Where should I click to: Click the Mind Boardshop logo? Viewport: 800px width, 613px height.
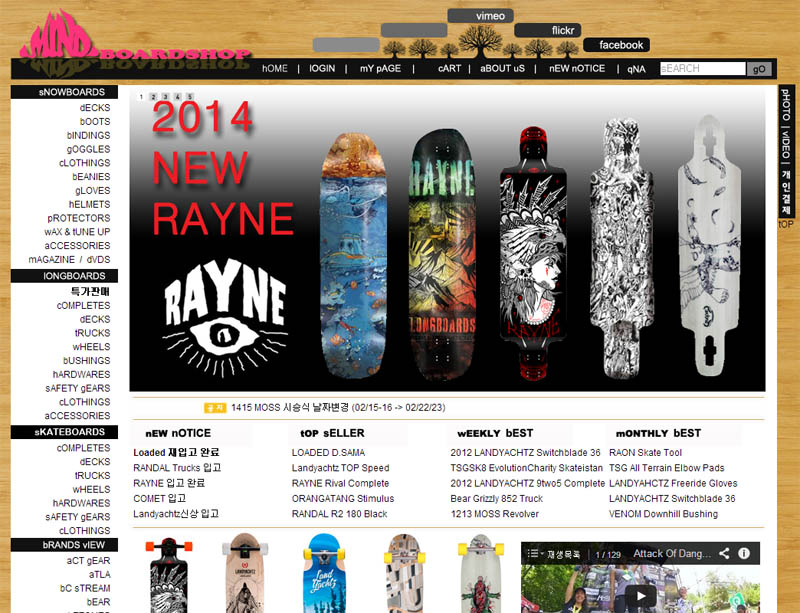click(135, 43)
